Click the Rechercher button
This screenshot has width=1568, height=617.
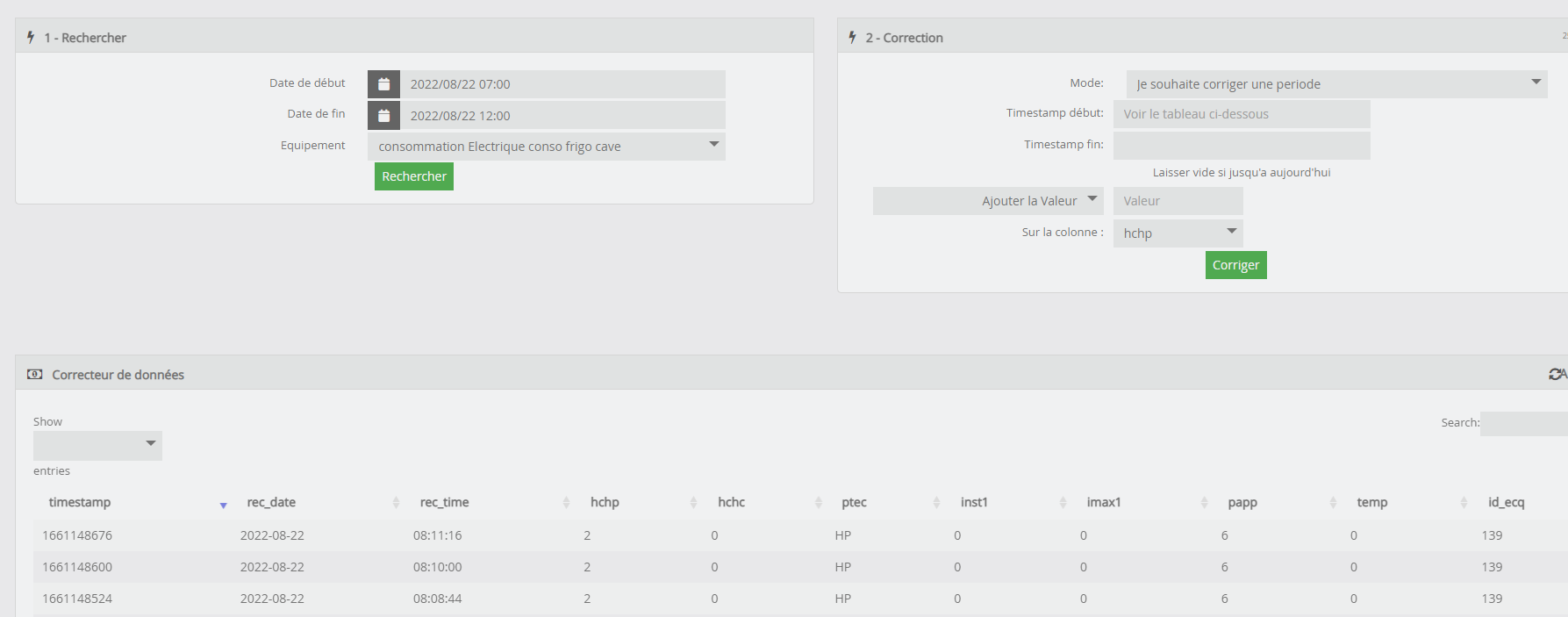414,176
